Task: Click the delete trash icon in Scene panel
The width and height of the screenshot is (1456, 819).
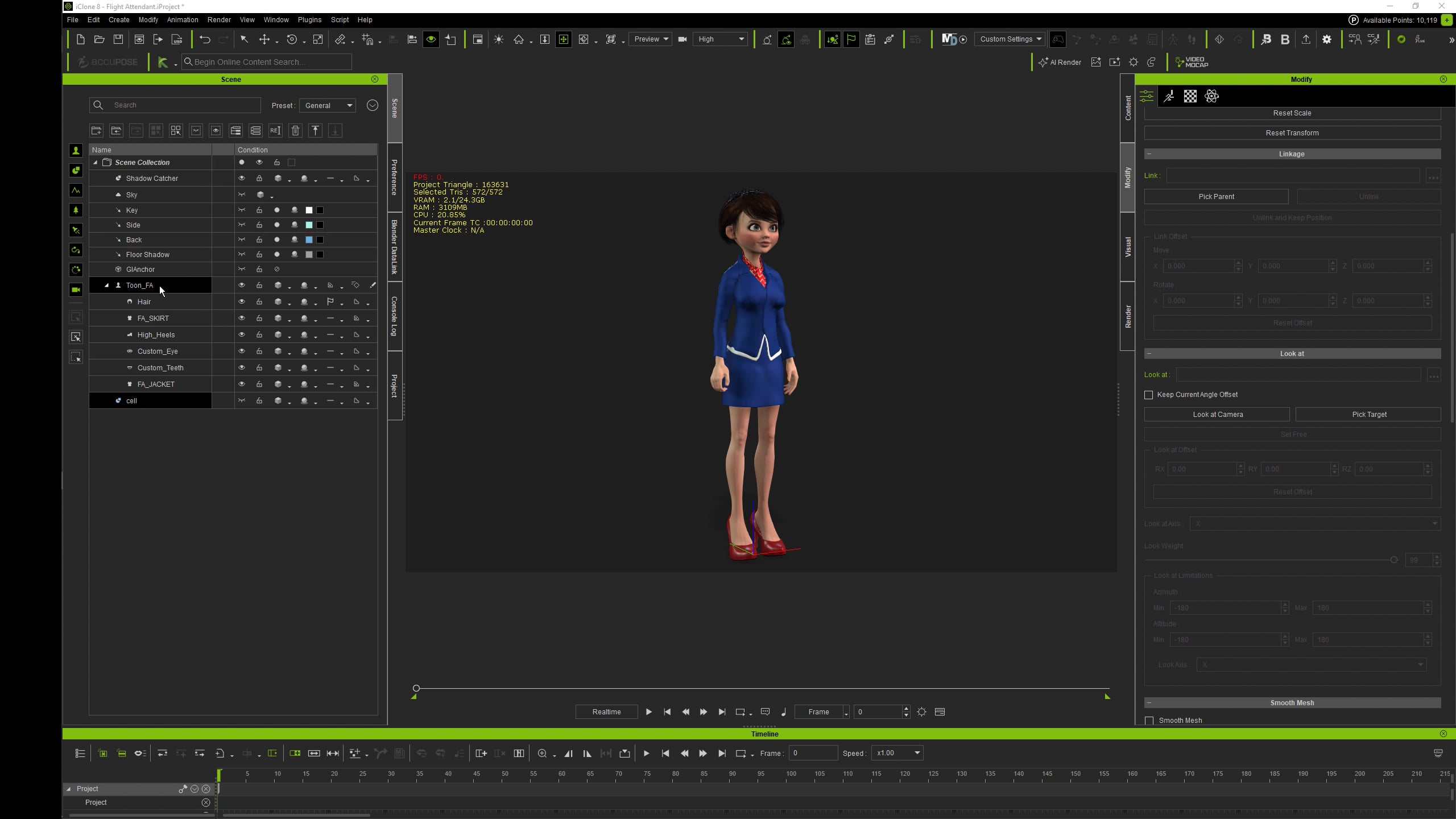Action: [295, 131]
